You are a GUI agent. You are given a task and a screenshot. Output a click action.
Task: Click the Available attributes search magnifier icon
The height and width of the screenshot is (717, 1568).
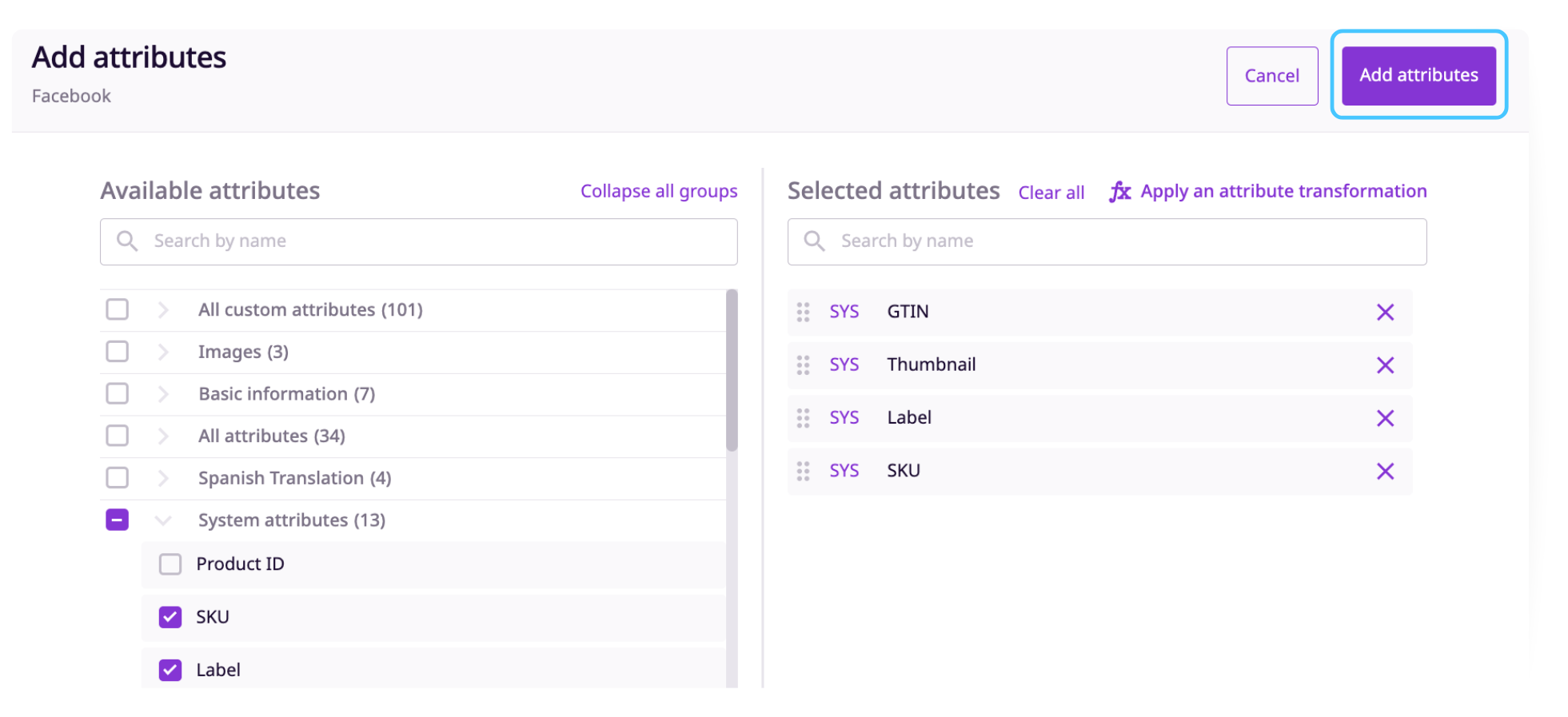pyautogui.click(x=127, y=241)
